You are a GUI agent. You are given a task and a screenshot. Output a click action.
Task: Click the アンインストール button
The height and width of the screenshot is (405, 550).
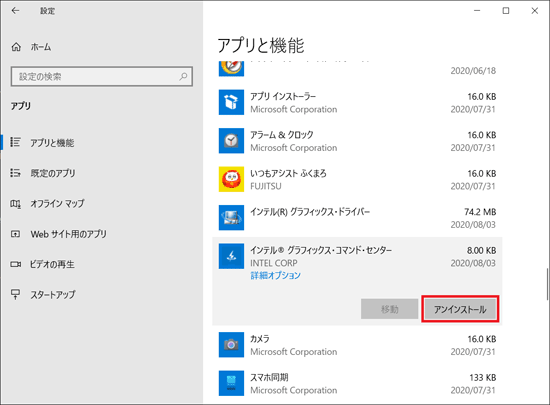point(460,309)
